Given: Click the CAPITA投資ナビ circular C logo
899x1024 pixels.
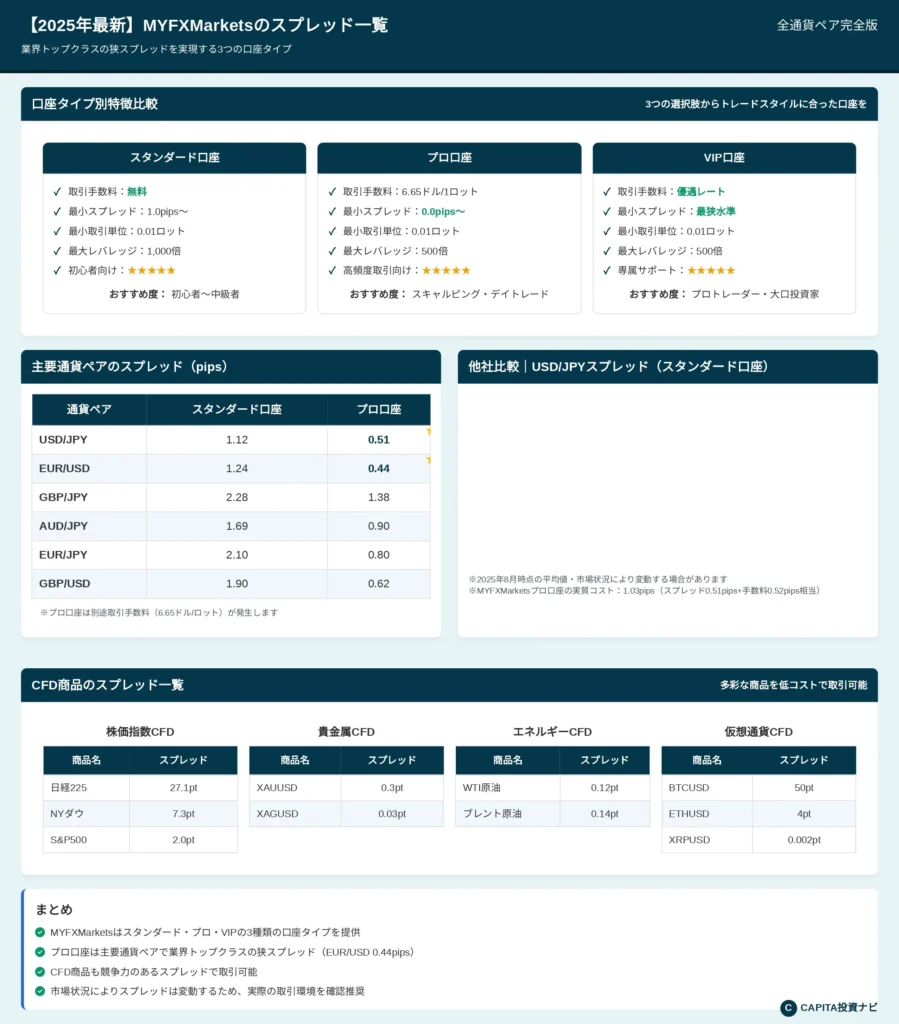Looking at the screenshot, I should click(789, 1008).
